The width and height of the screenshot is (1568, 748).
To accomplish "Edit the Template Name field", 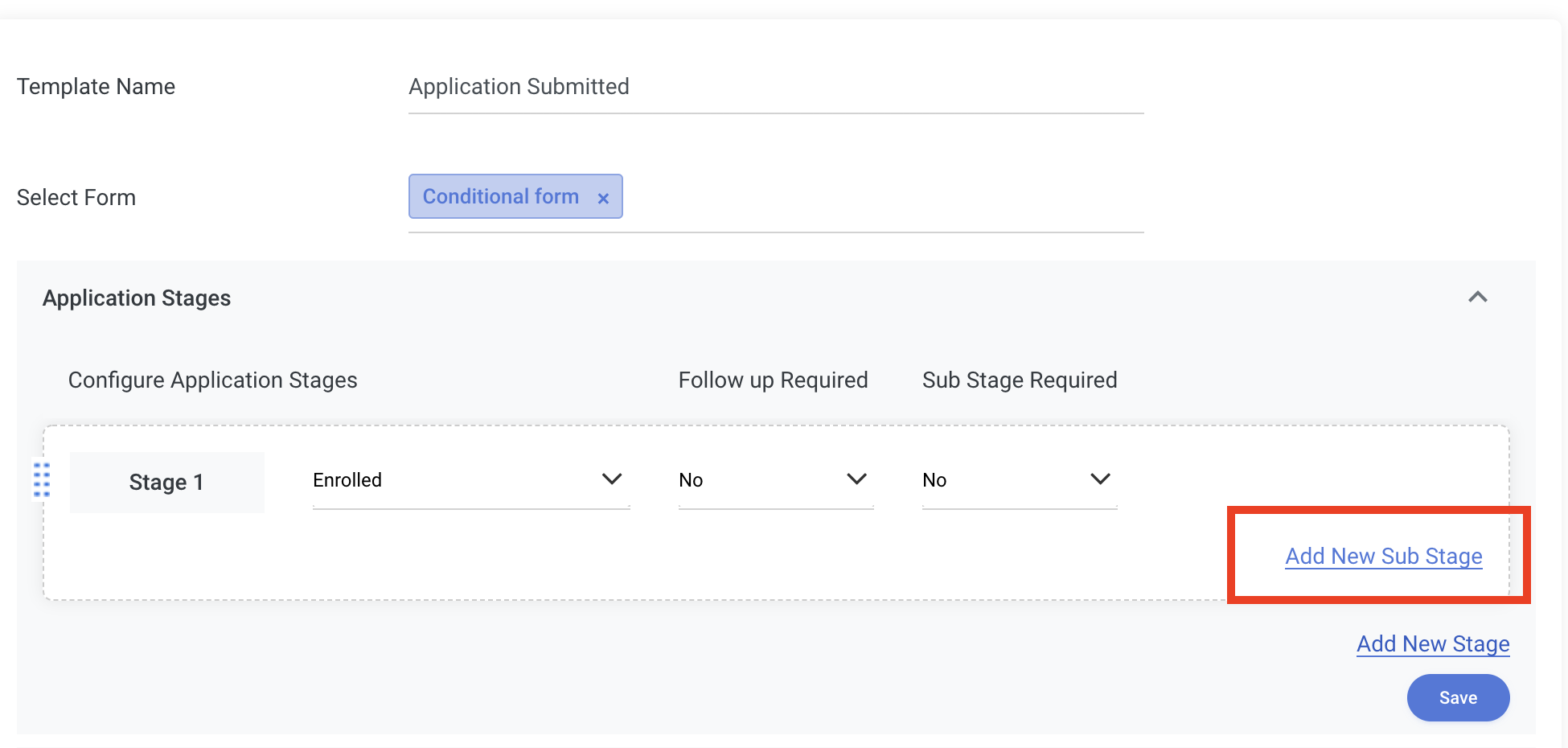I will pos(776,87).
